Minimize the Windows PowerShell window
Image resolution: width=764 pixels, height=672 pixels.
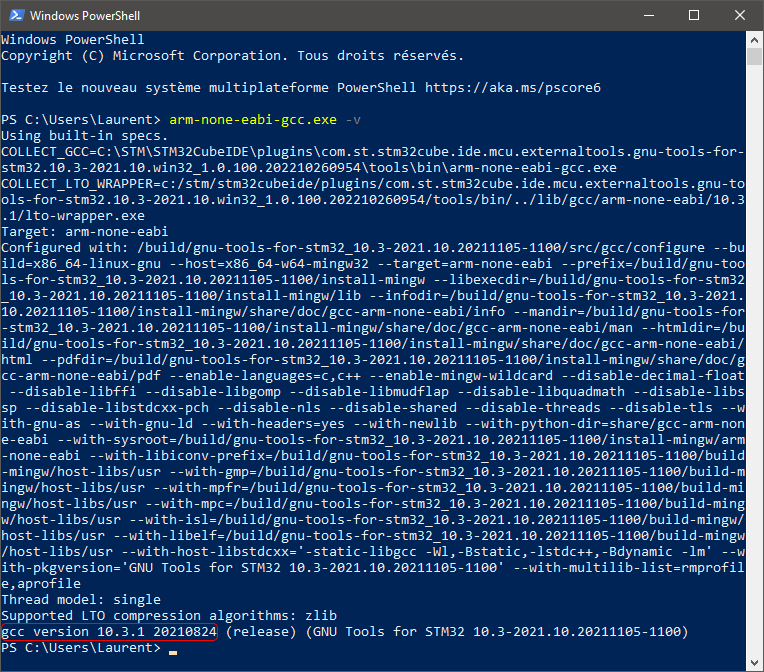(x=649, y=15)
